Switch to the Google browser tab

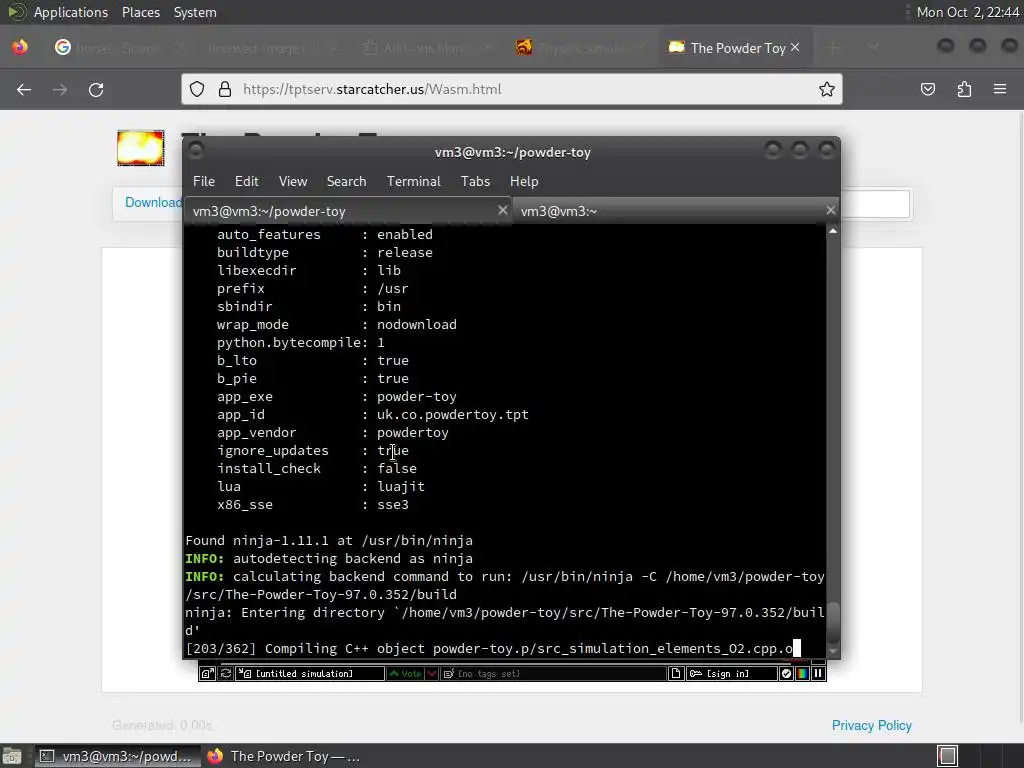point(118,48)
